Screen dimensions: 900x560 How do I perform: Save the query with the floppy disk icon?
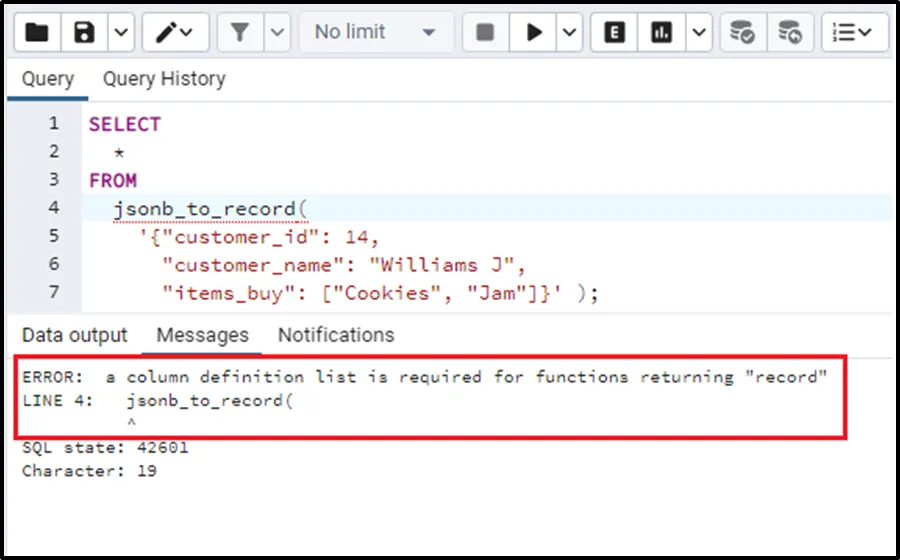tap(85, 33)
